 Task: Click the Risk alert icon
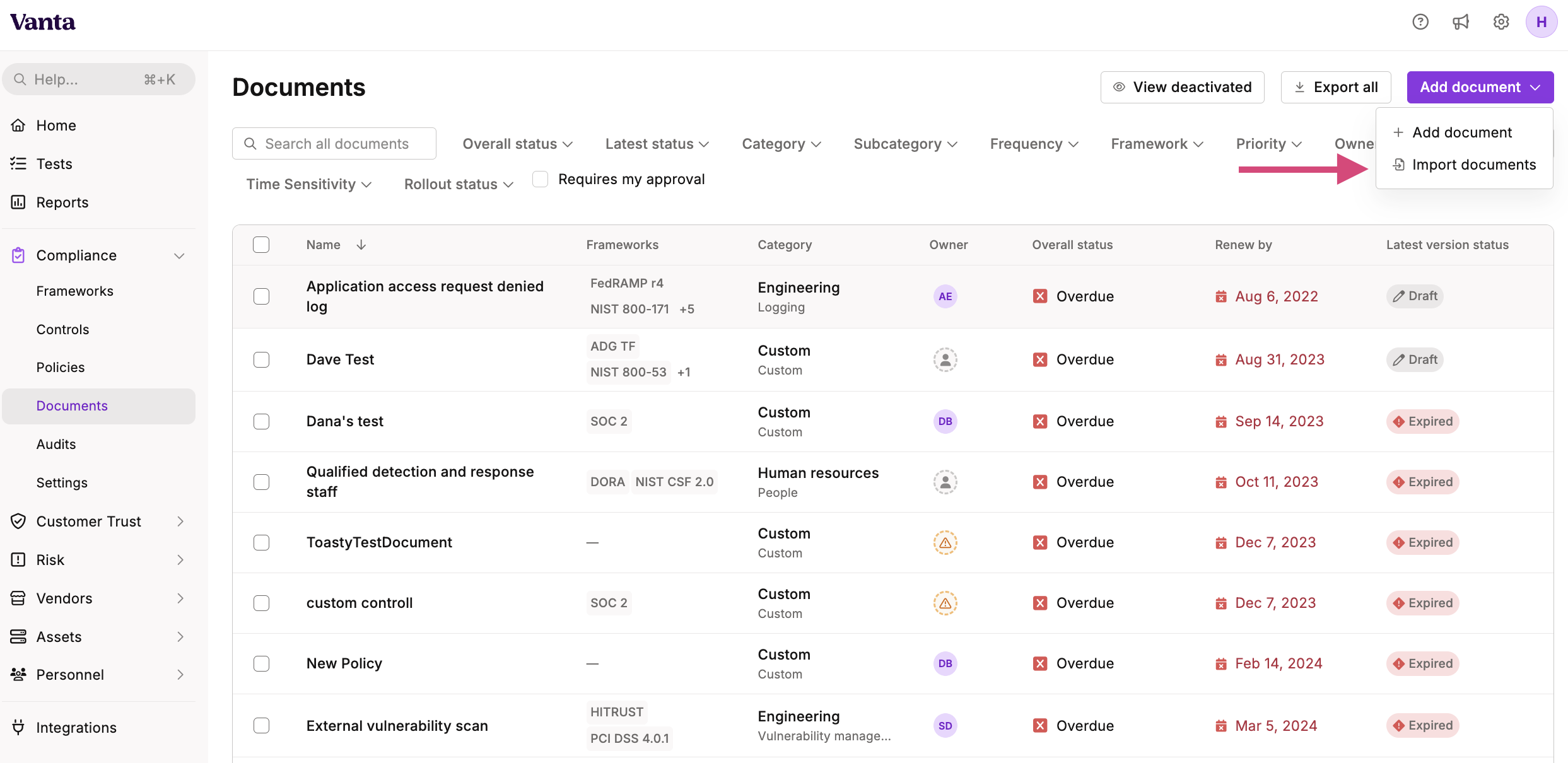click(x=18, y=560)
